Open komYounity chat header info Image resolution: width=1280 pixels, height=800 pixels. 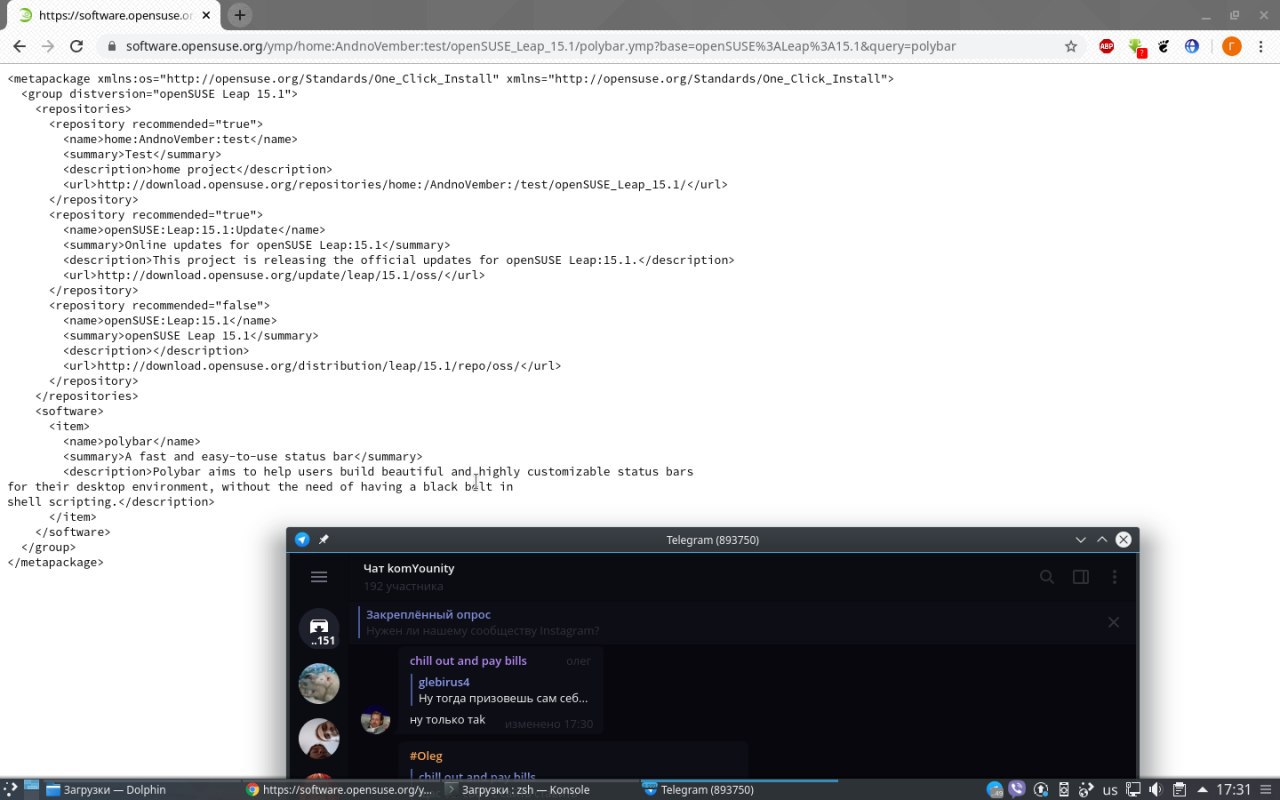point(409,577)
